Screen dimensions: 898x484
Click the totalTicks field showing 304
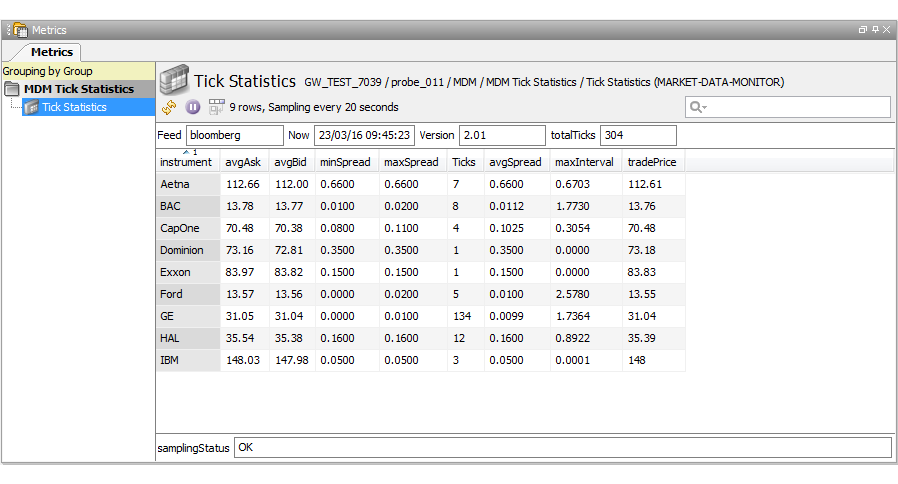click(638, 135)
